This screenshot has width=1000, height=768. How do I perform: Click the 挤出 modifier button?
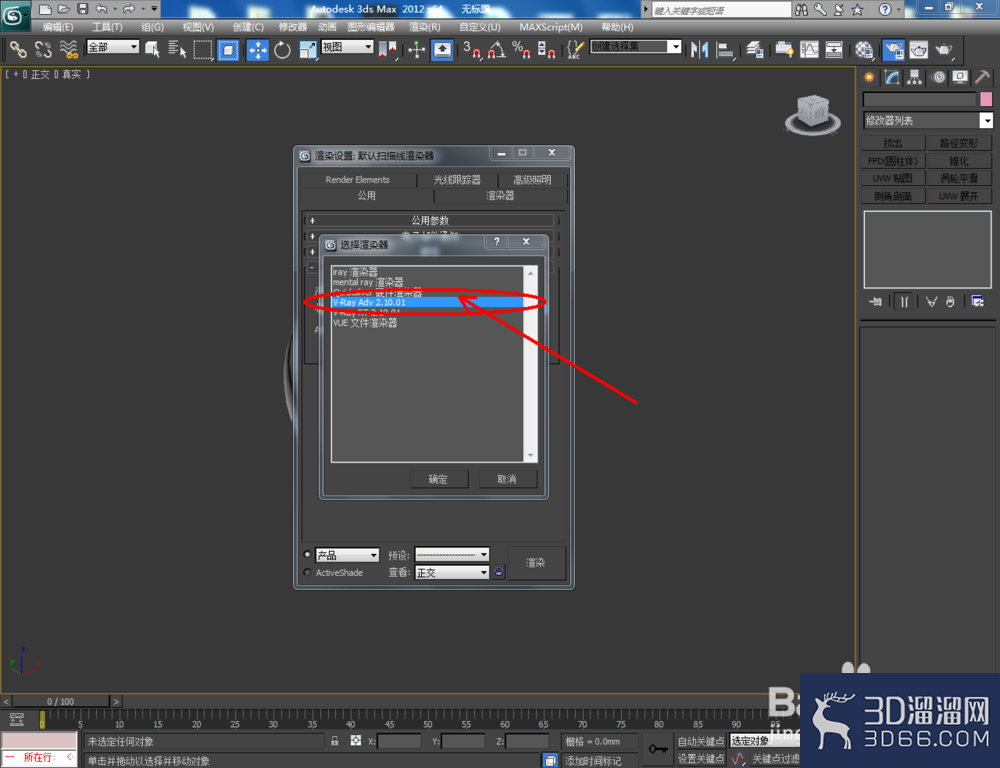point(893,143)
